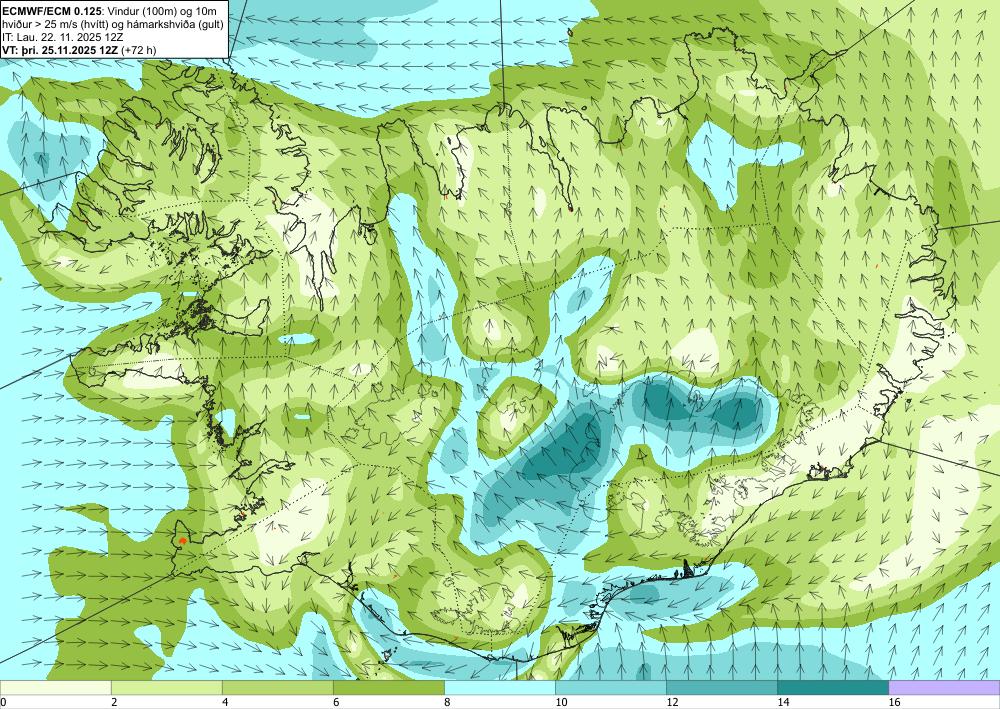Click the legend scale label '8'
Viewport: 1000px width, 709px height.
point(447,702)
